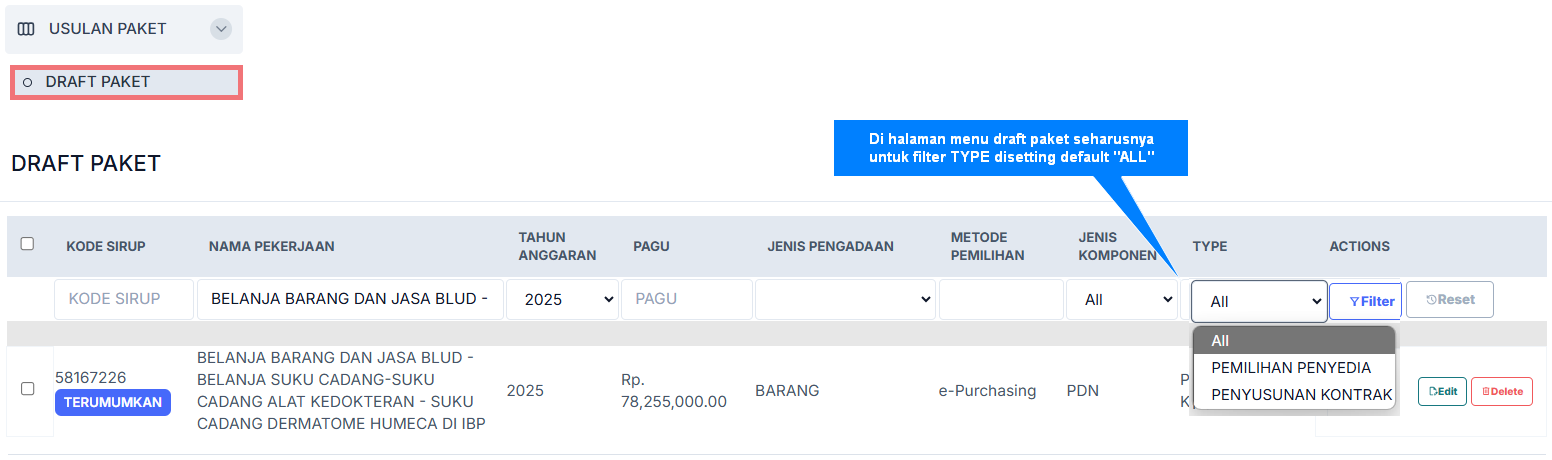Click the TYPE filter dropdown

click(x=1259, y=301)
